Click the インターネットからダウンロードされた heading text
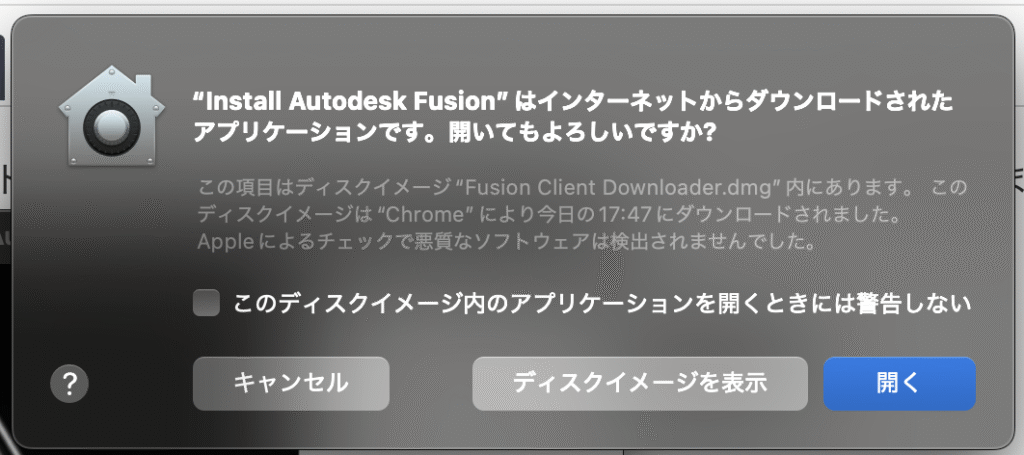This screenshot has height=455, width=1024. coord(735,102)
